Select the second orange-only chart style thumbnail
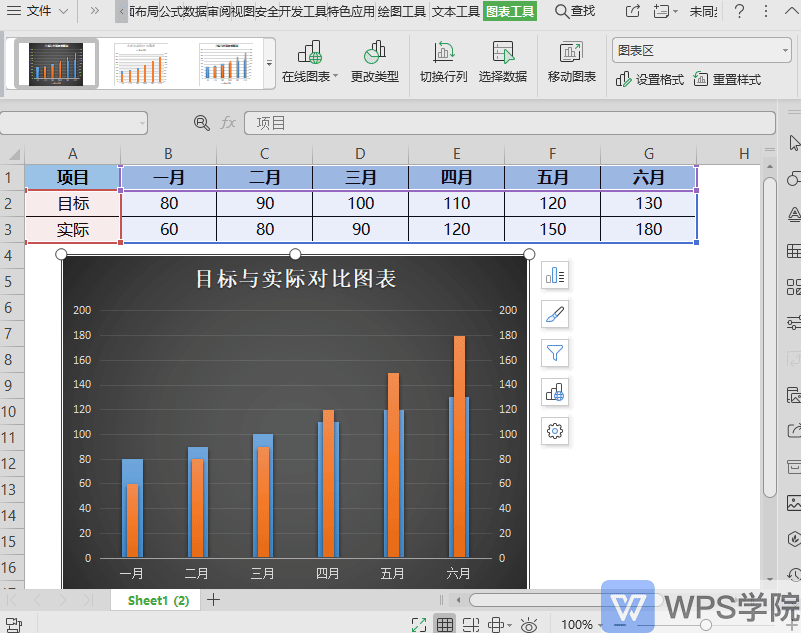This screenshot has width=801, height=633. tap(140, 63)
